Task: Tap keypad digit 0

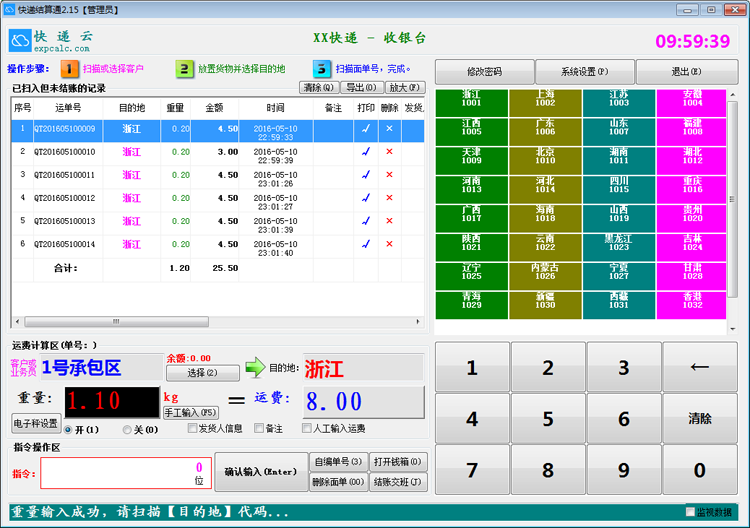Action: click(699, 470)
